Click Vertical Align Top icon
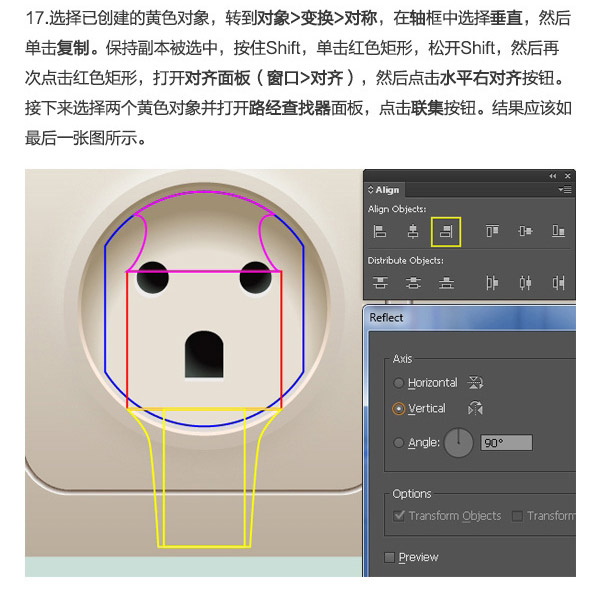 pos(492,231)
